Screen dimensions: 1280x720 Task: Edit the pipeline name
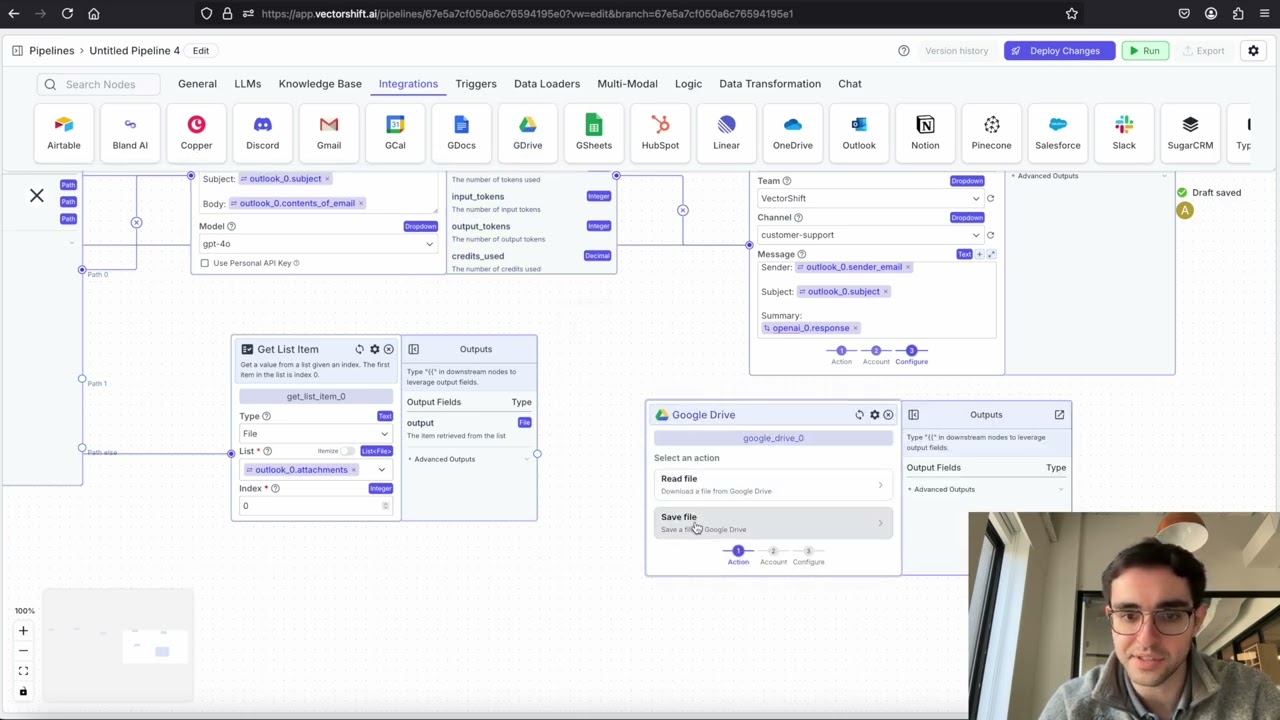point(201,51)
